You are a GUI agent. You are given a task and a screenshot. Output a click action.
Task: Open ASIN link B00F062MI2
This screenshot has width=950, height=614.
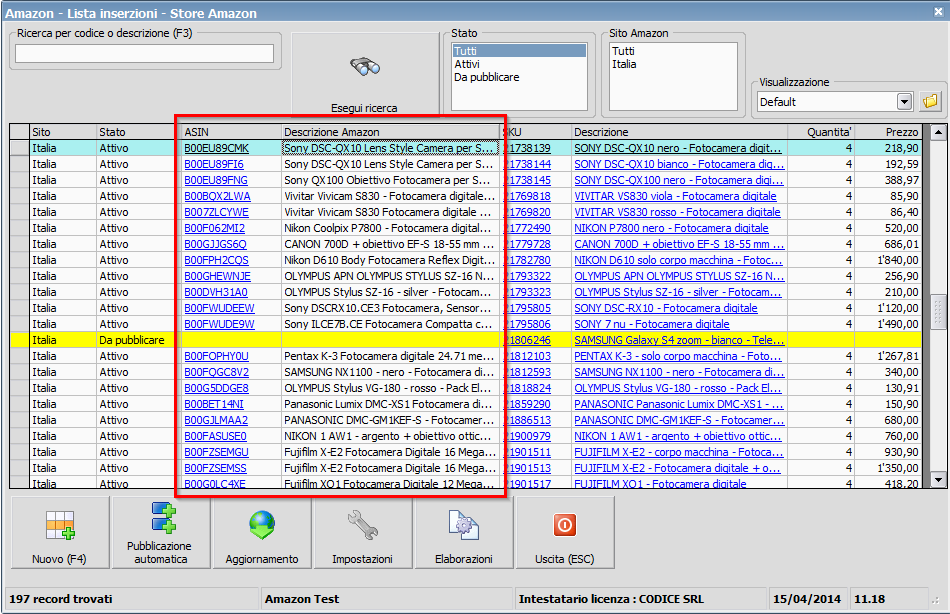214,229
